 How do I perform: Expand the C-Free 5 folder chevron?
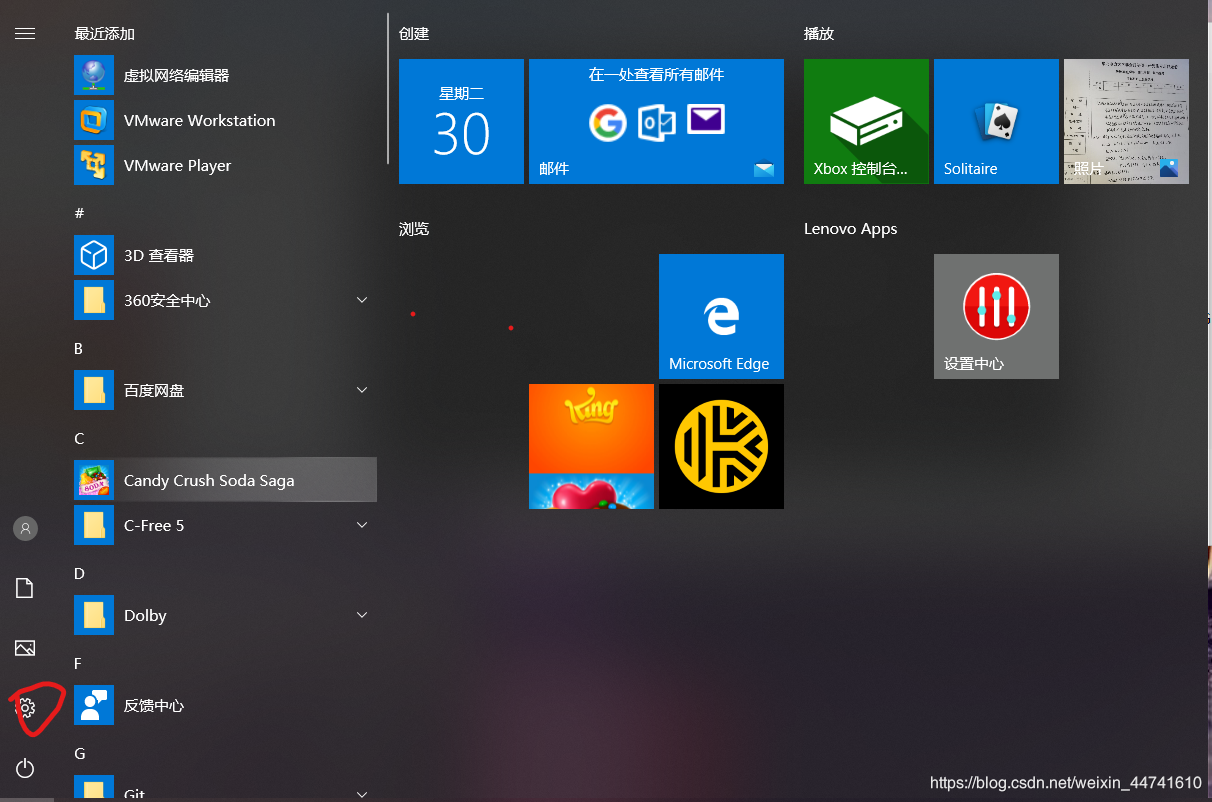click(x=362, y=525)
